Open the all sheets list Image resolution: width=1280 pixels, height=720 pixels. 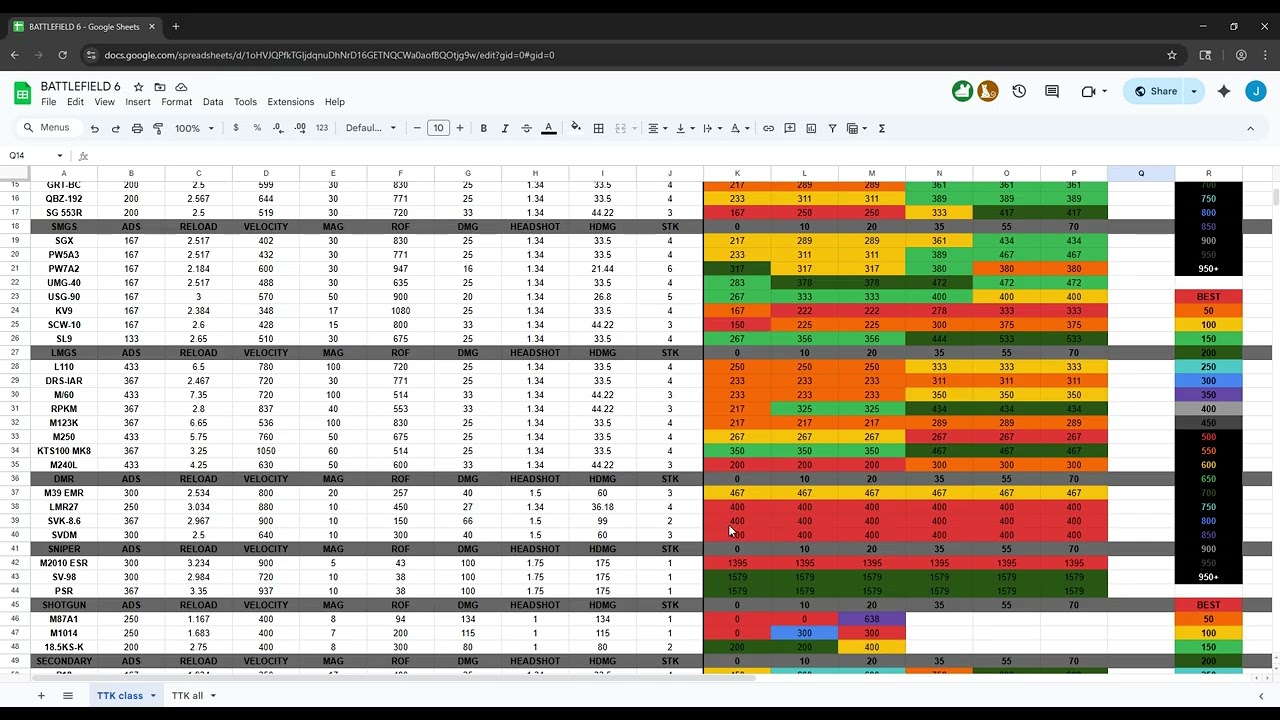tap(68, 696)
